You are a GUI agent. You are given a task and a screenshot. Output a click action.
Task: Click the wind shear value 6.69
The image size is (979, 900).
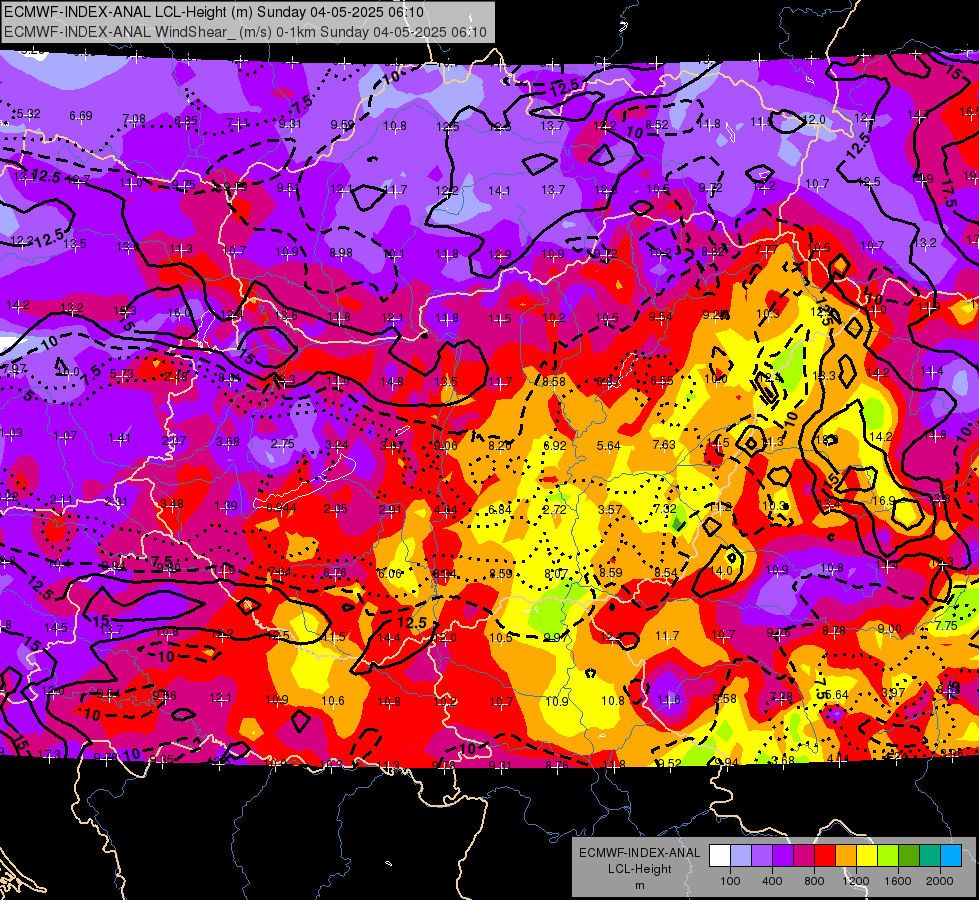click(x=81, y=116)
